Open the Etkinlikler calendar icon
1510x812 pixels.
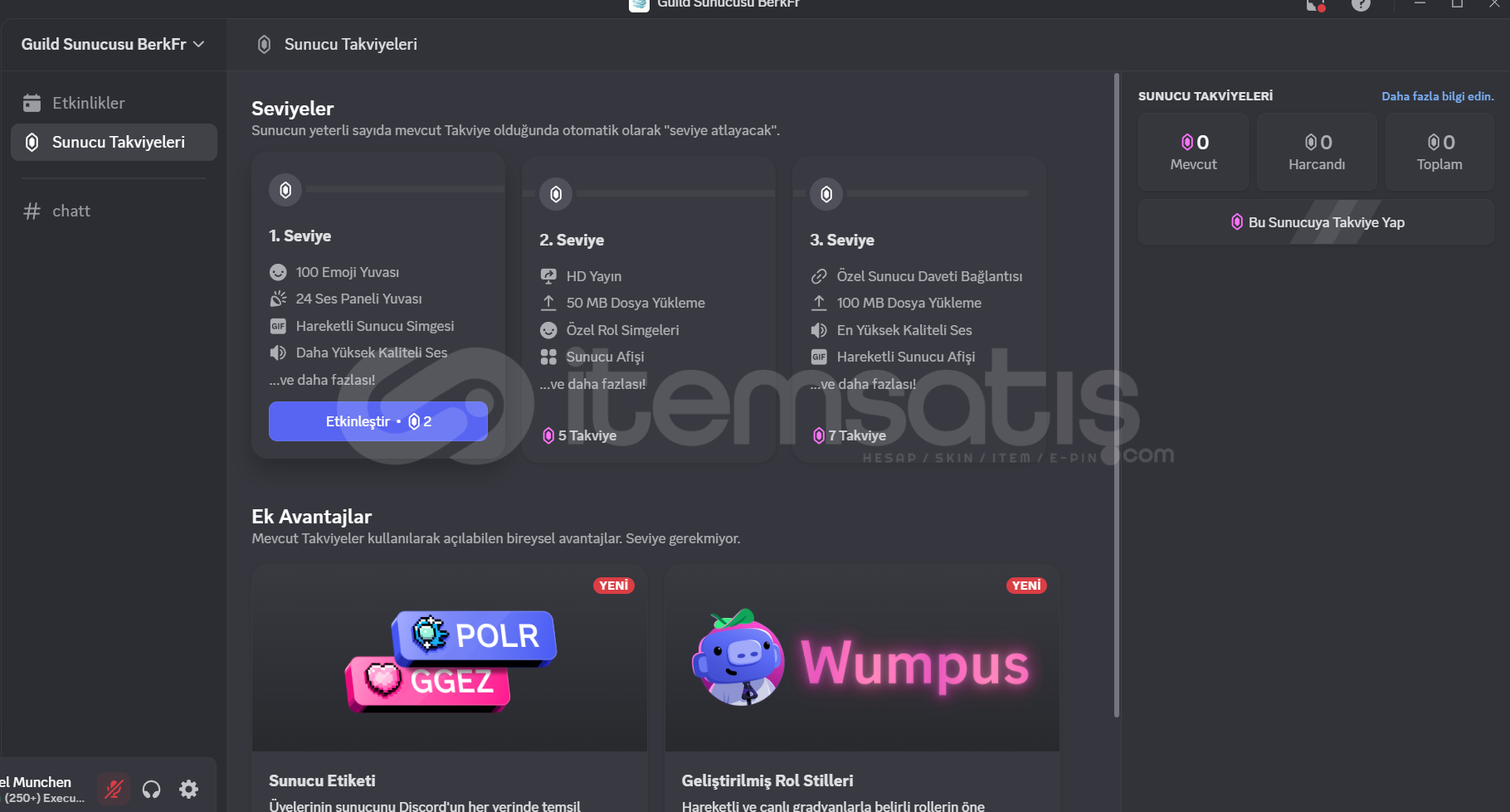pos(32,103)
